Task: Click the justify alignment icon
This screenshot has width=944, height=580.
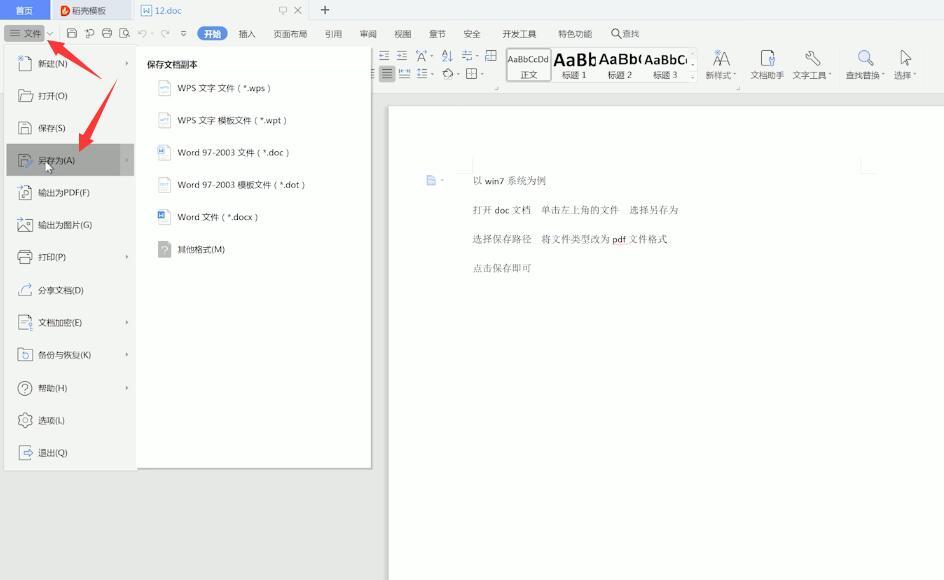Action: click(x=387, y=73)
